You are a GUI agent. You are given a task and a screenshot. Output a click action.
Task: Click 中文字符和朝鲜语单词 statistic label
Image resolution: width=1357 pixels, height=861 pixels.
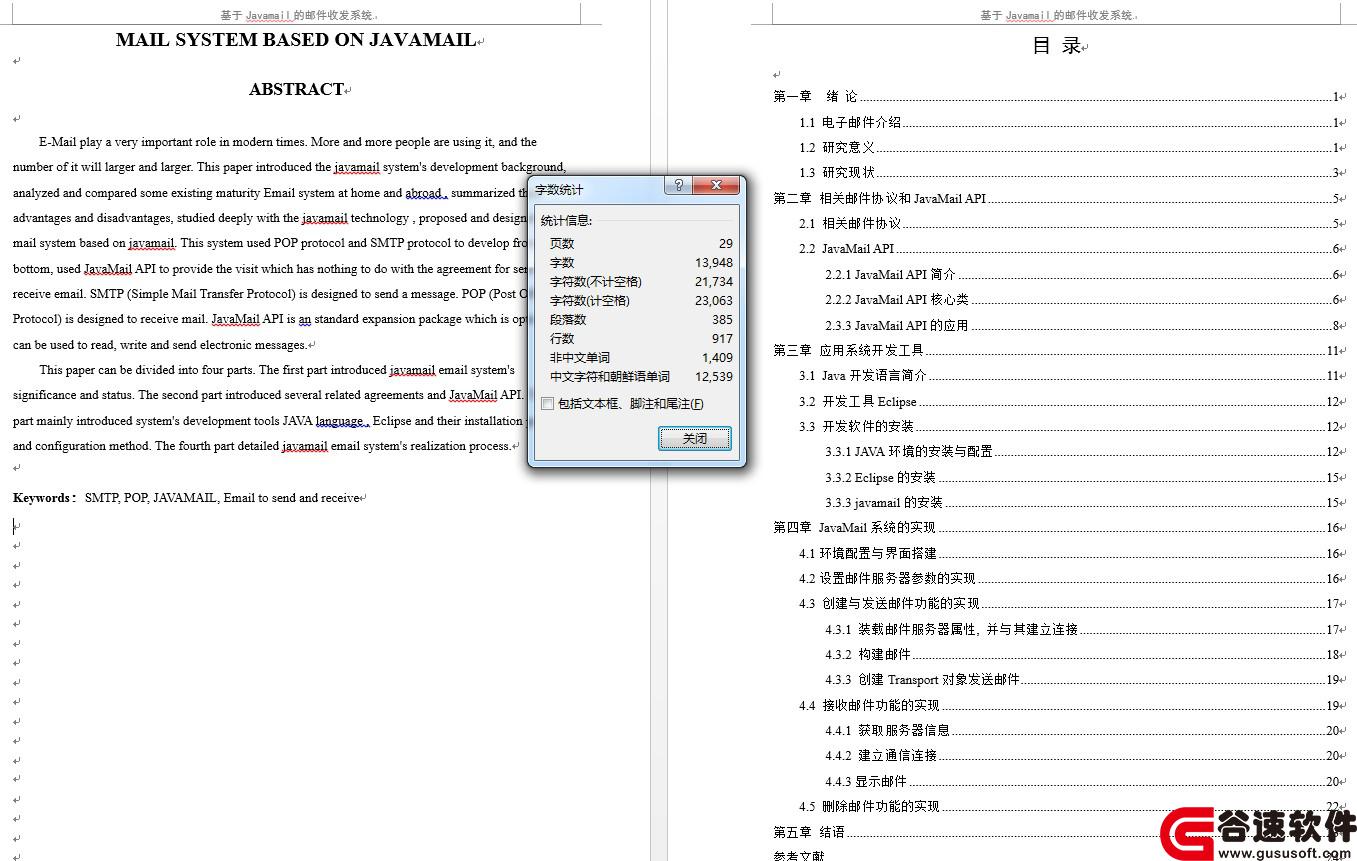pyautogui.click(x=610, y=377)
